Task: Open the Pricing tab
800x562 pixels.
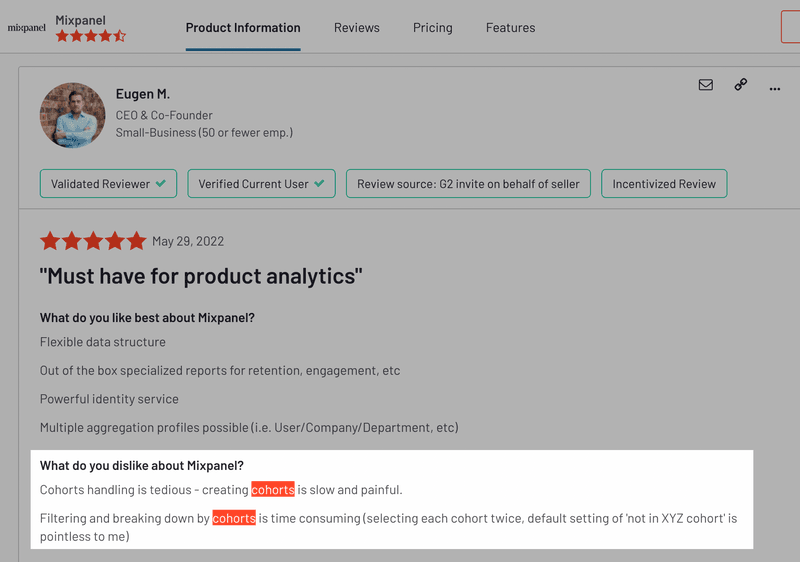Action: 433,28
